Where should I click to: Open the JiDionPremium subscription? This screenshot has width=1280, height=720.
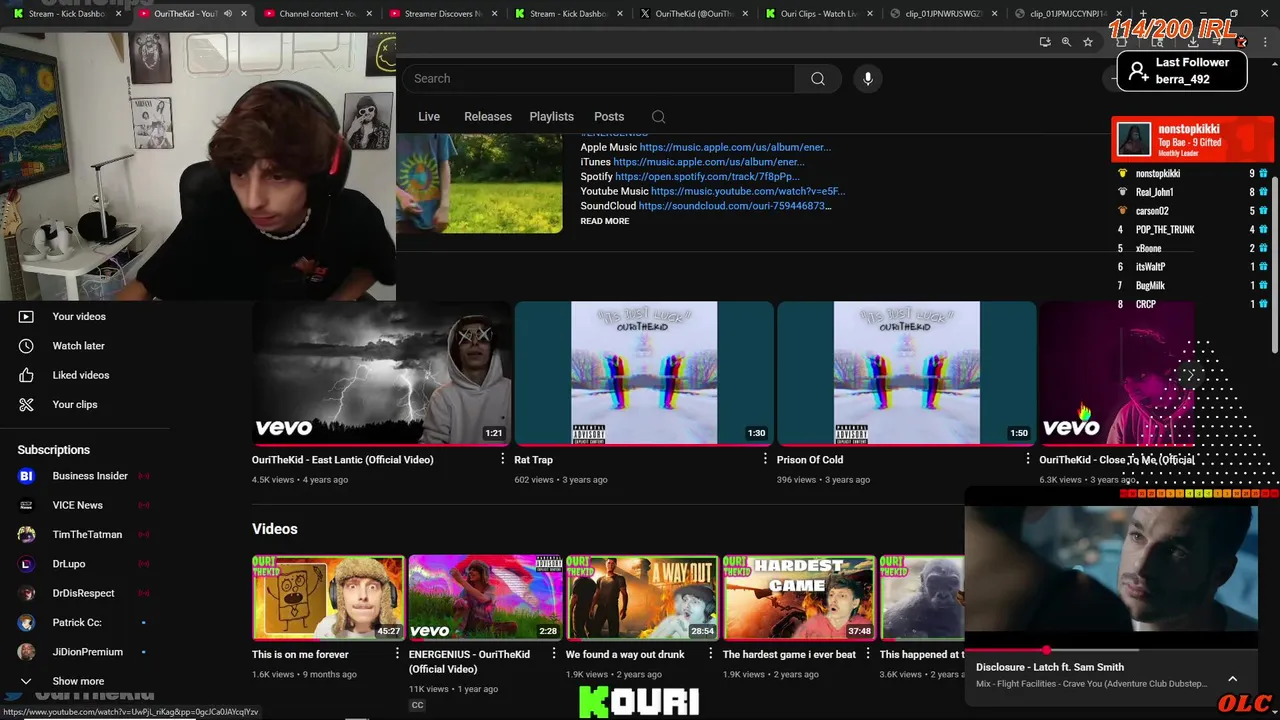point(87,651)
